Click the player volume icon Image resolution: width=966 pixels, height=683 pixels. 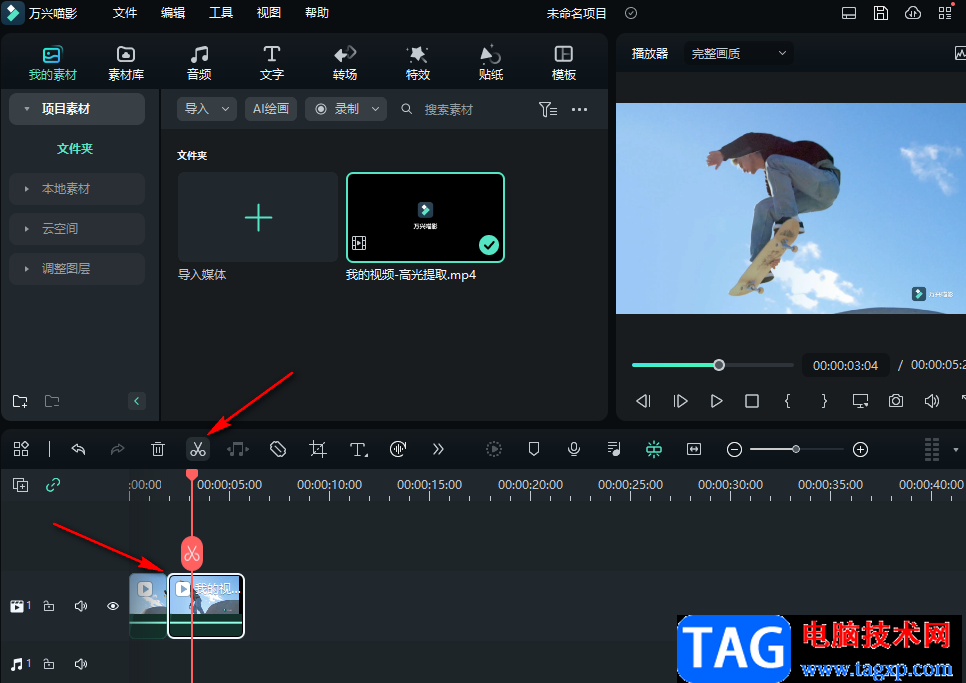coord(932,402)
